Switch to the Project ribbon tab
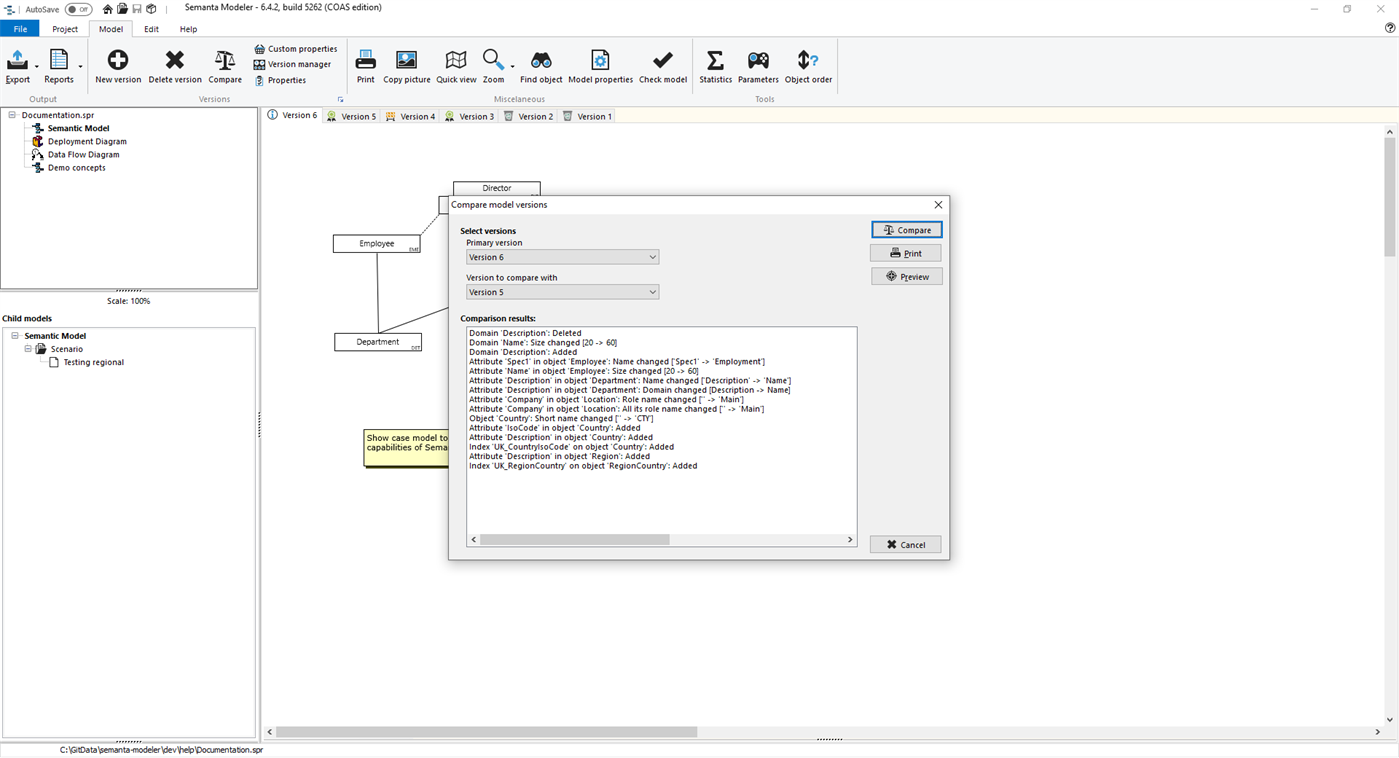Screen dimensions: 1399x758 [65, 29]
